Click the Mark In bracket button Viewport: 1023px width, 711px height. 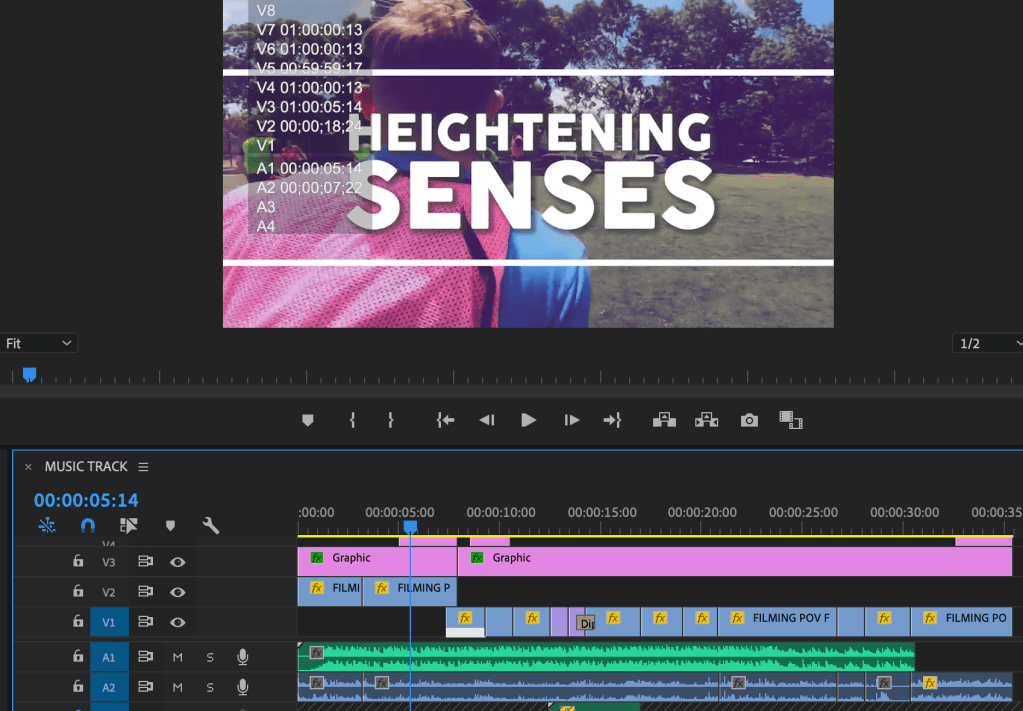[x=352, y=421]
